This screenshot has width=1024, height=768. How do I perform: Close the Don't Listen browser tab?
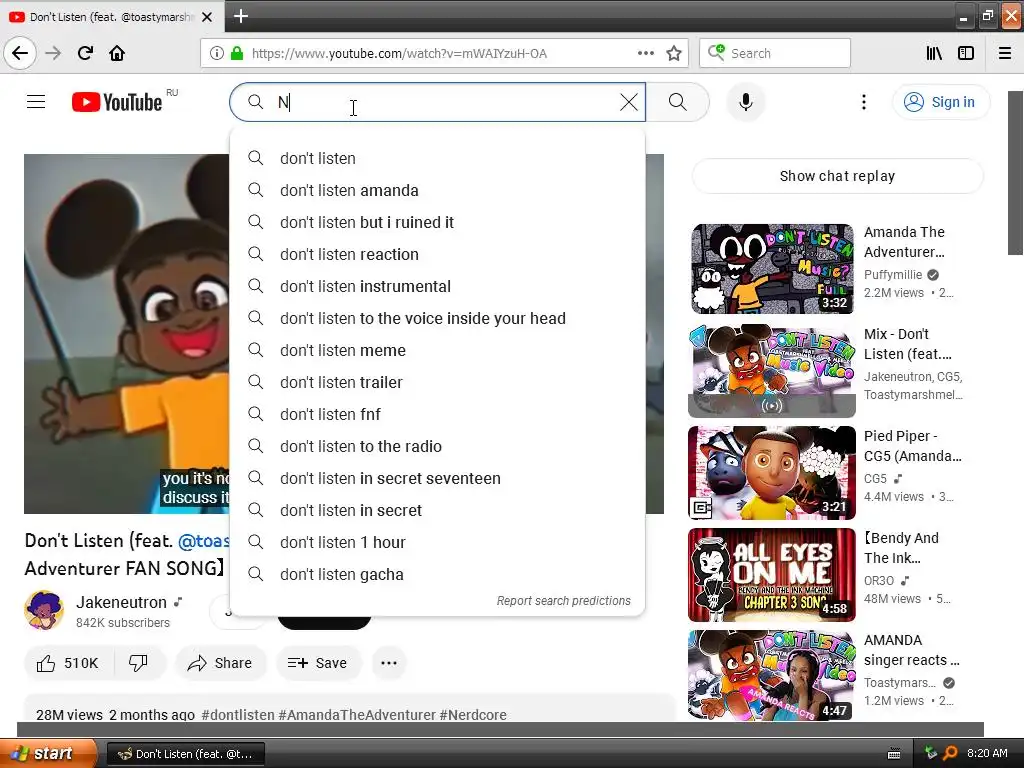[x=207, y=17]
